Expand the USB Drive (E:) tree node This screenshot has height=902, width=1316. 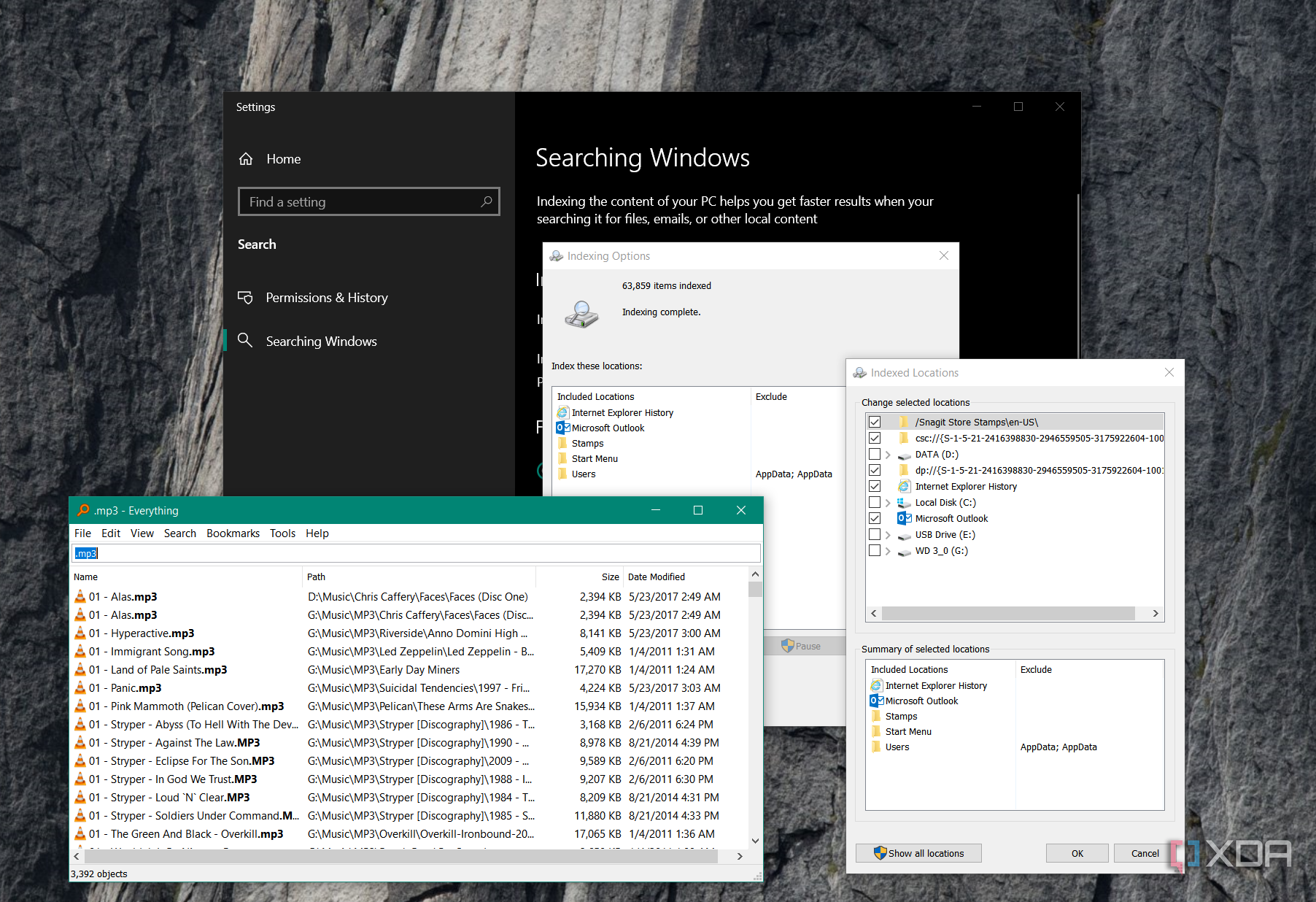[x=888, y=535]
